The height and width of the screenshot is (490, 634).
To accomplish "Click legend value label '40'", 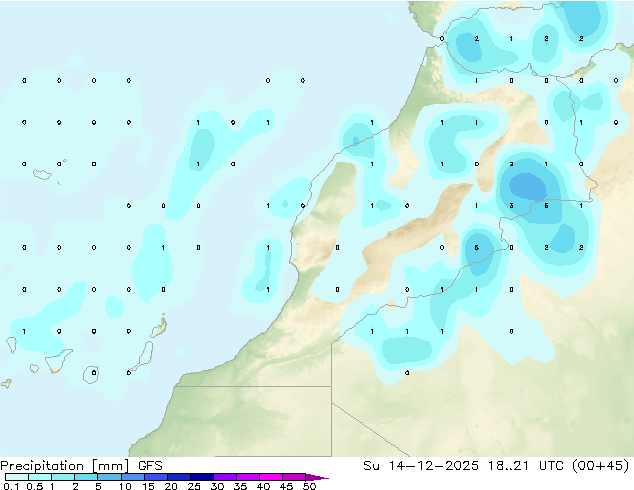I will tap(263, 486).
